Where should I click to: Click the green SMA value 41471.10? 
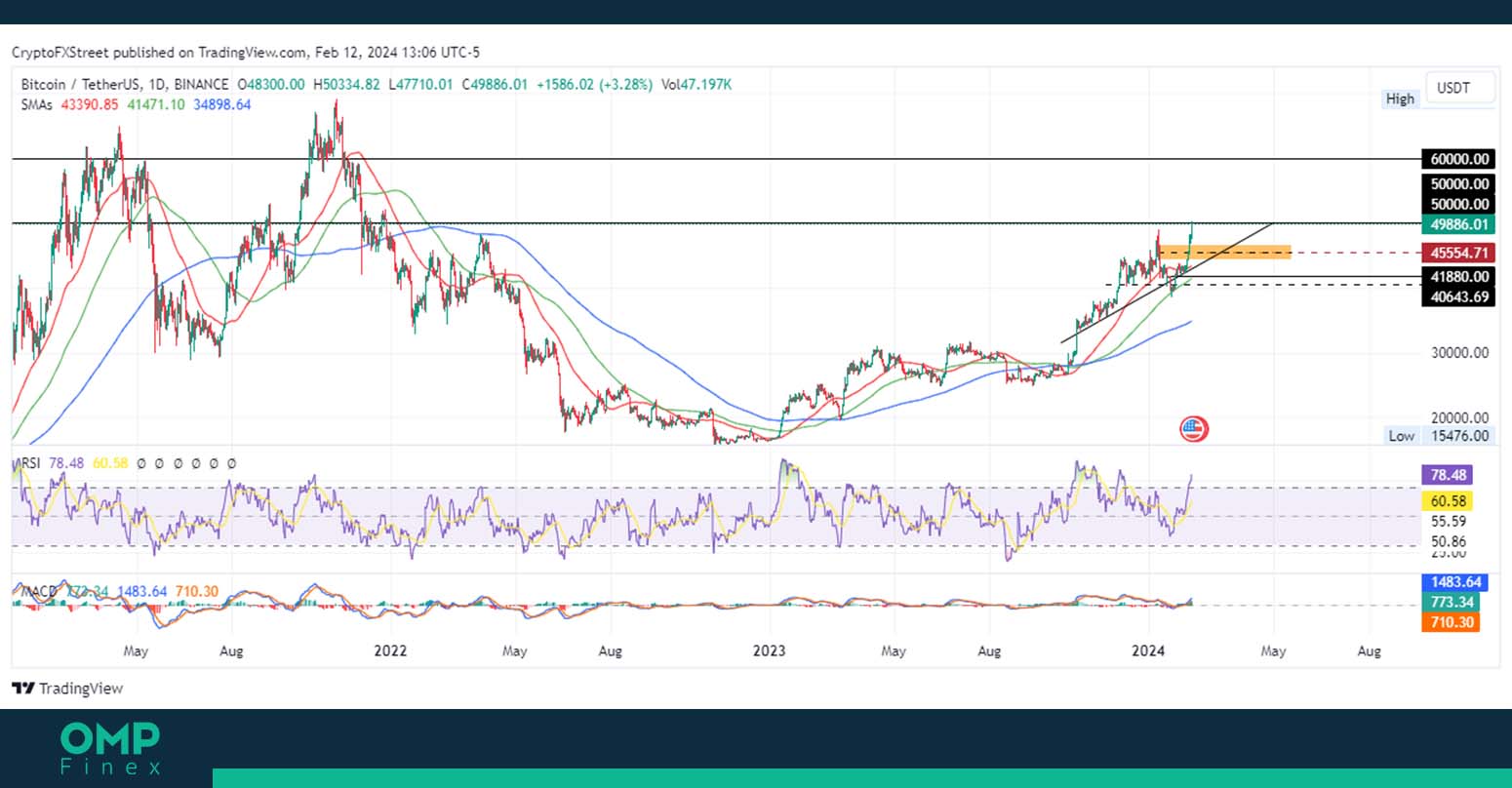[156, 104]
